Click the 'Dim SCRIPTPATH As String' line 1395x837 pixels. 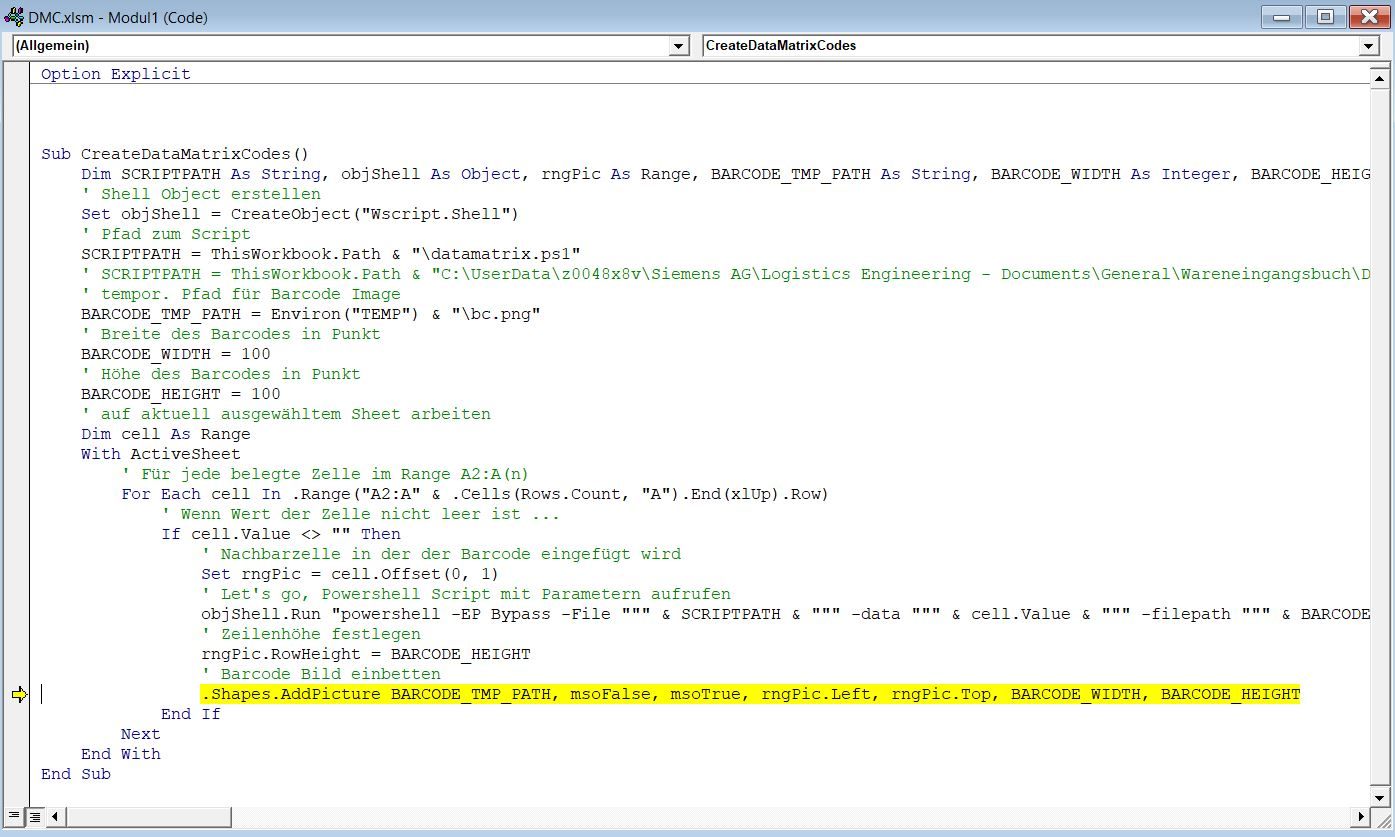click(x=725, y=174)
